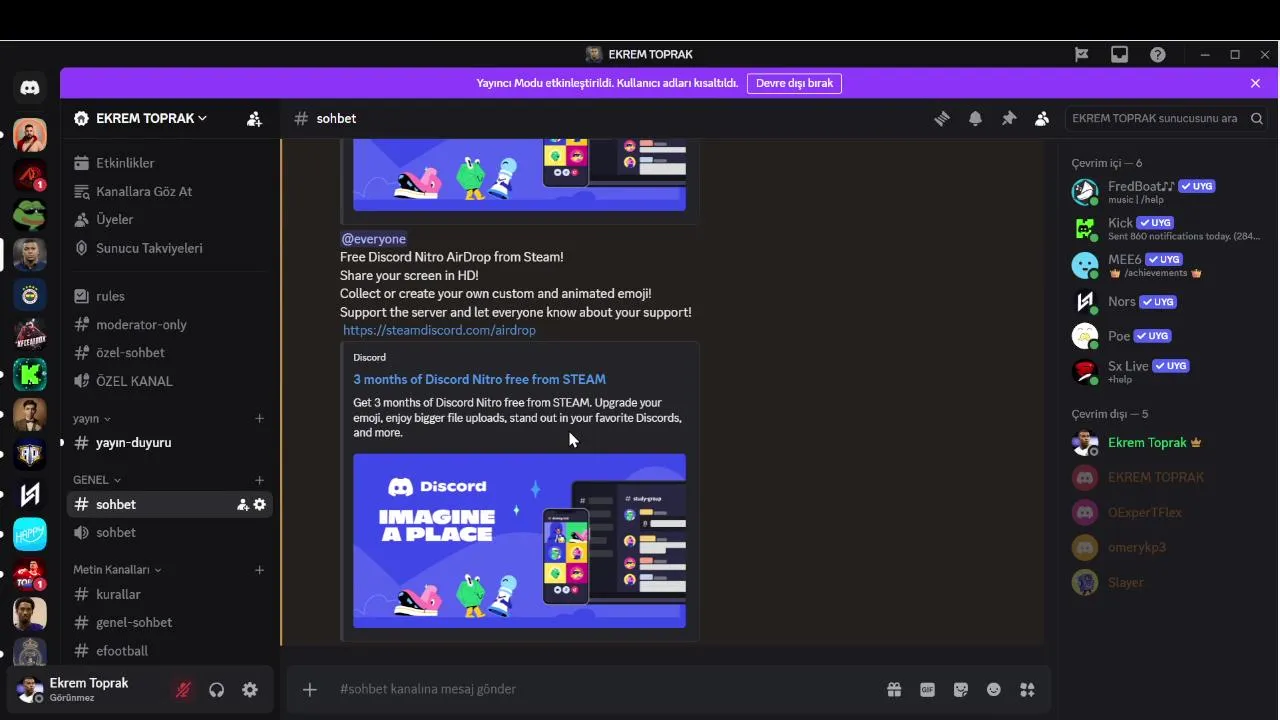Add a channel to yayın category
Viewport: 1280px width, 720px height.
(x=260, y=418)
